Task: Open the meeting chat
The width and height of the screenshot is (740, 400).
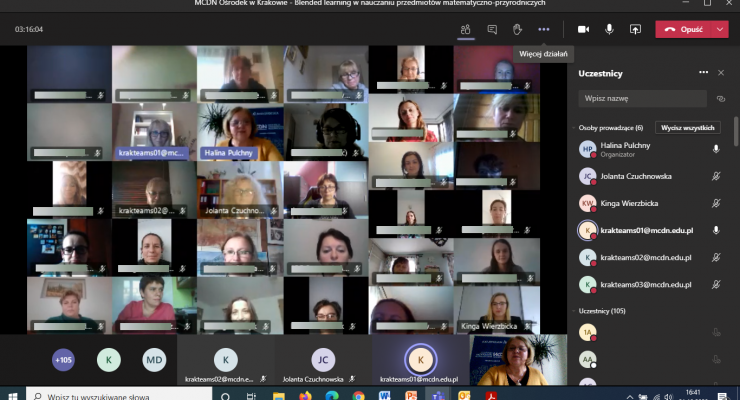Action: (x=492, y=29)
